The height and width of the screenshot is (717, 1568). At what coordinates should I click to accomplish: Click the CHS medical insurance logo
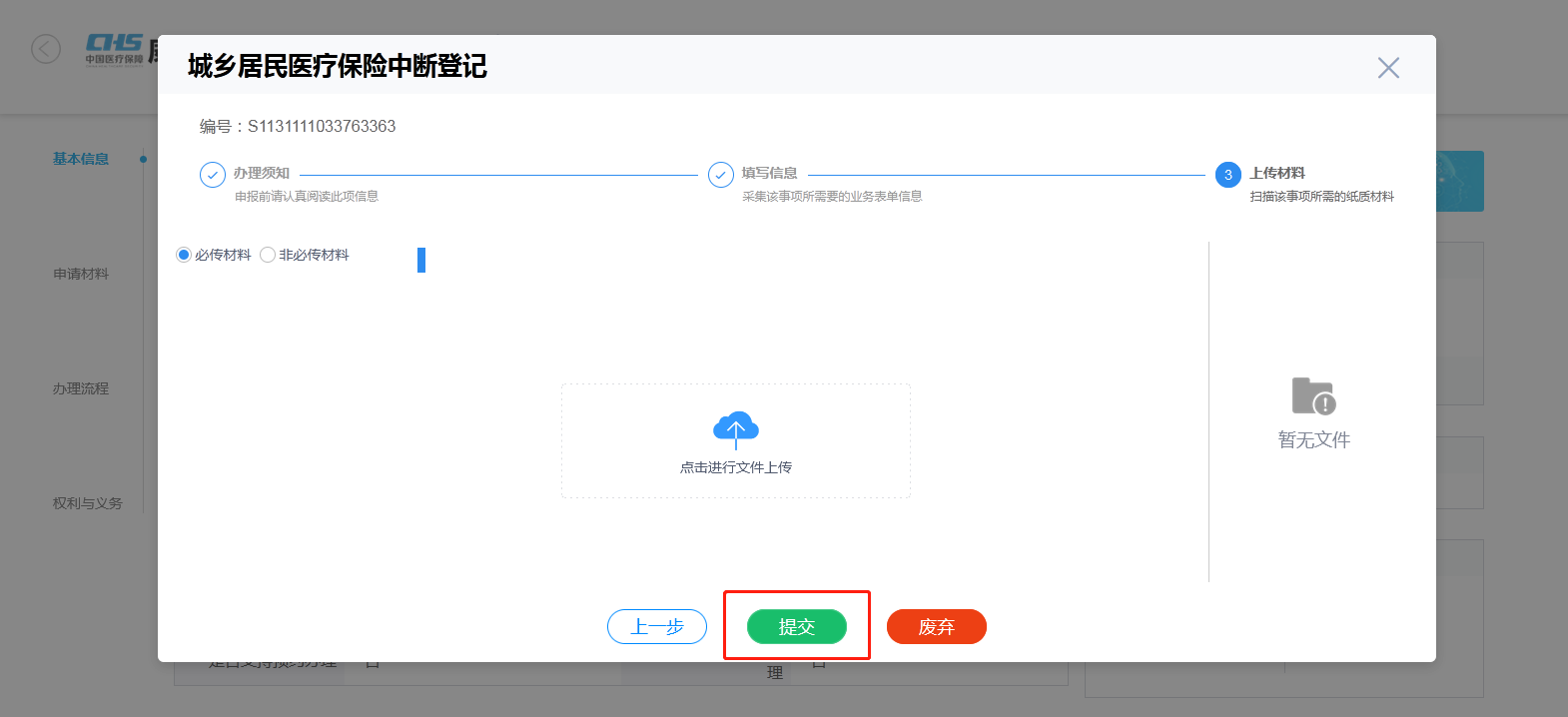pos(114,48)
